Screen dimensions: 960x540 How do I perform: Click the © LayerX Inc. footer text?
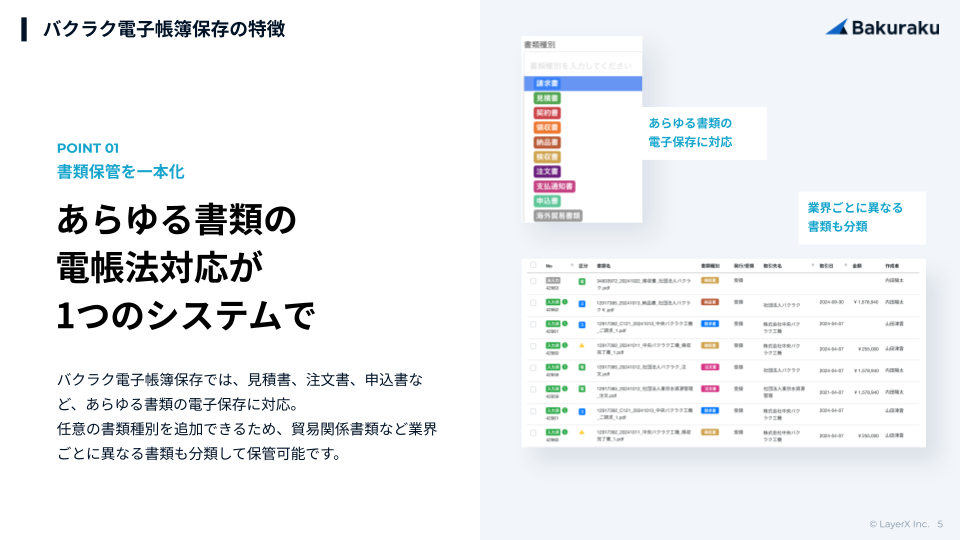pos(899,524)
